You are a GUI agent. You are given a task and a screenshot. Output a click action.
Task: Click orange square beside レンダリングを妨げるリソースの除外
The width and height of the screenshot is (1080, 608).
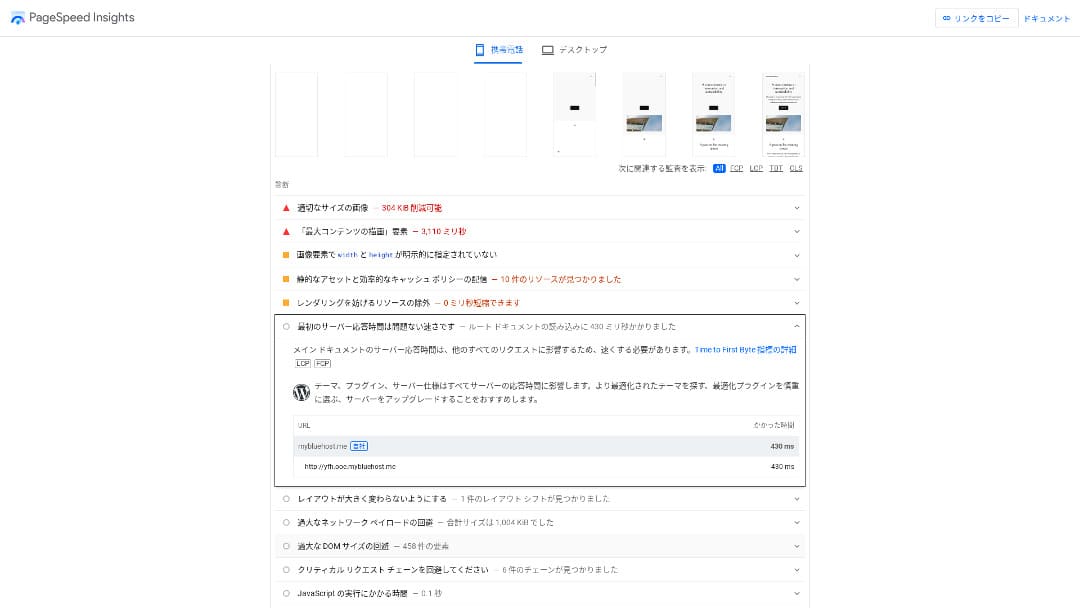[x=286, y=303]
